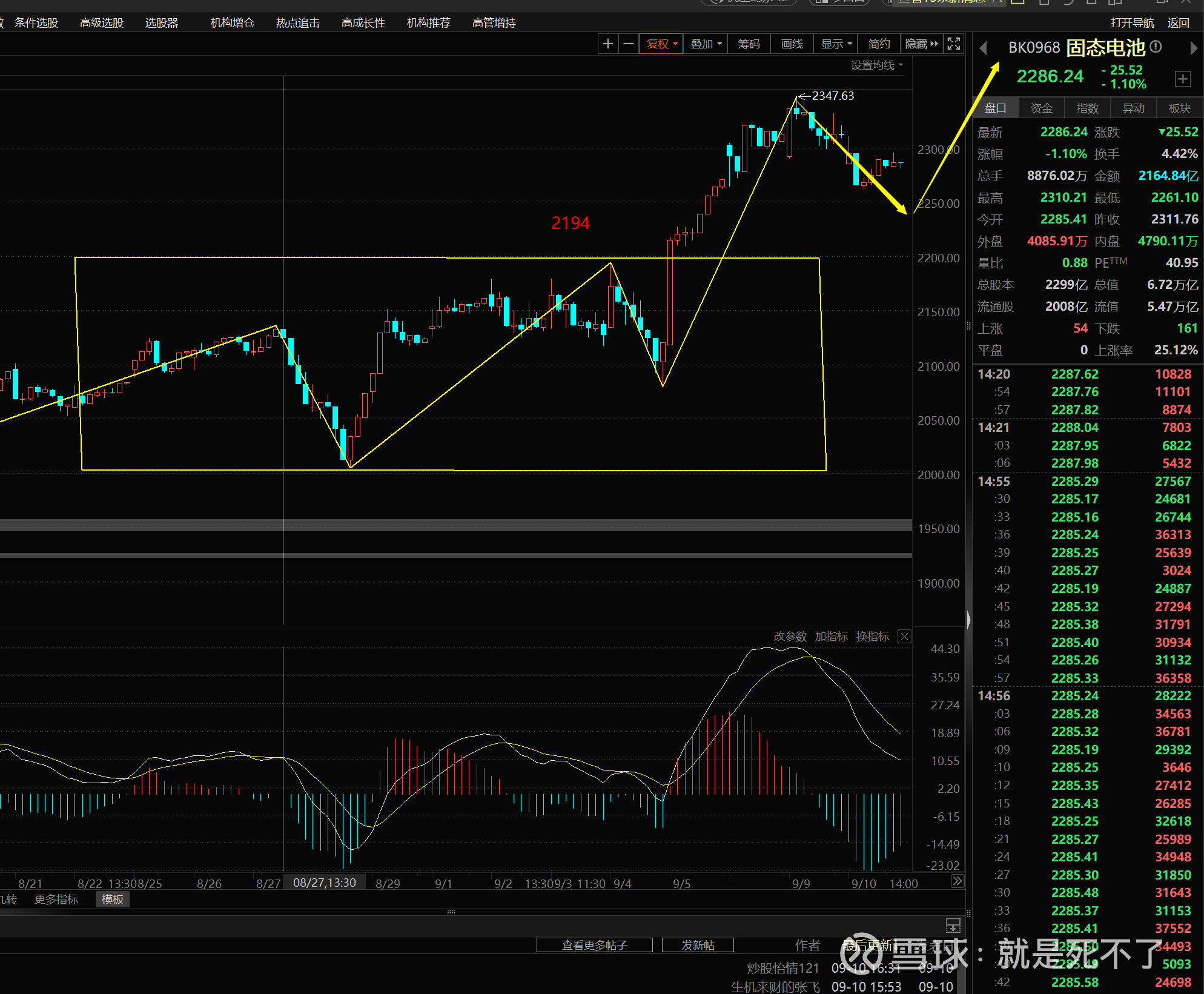Click the zoom-in plus chart button

pos(608,44)
